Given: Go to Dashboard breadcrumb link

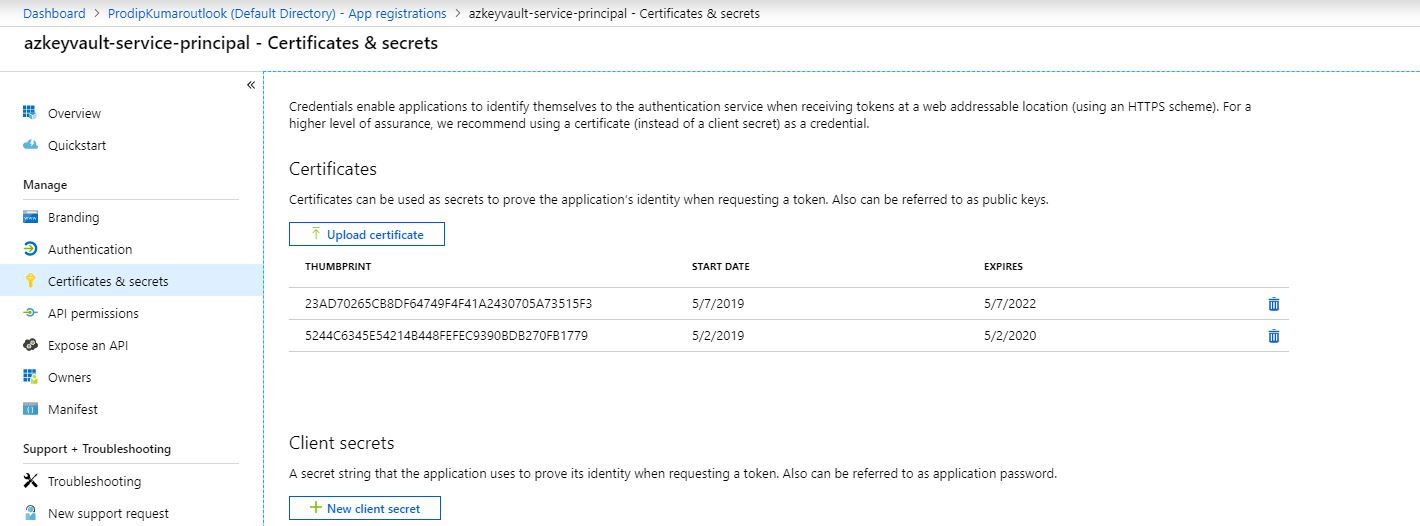Looking at the screenshot, I should tap(54, 14).
